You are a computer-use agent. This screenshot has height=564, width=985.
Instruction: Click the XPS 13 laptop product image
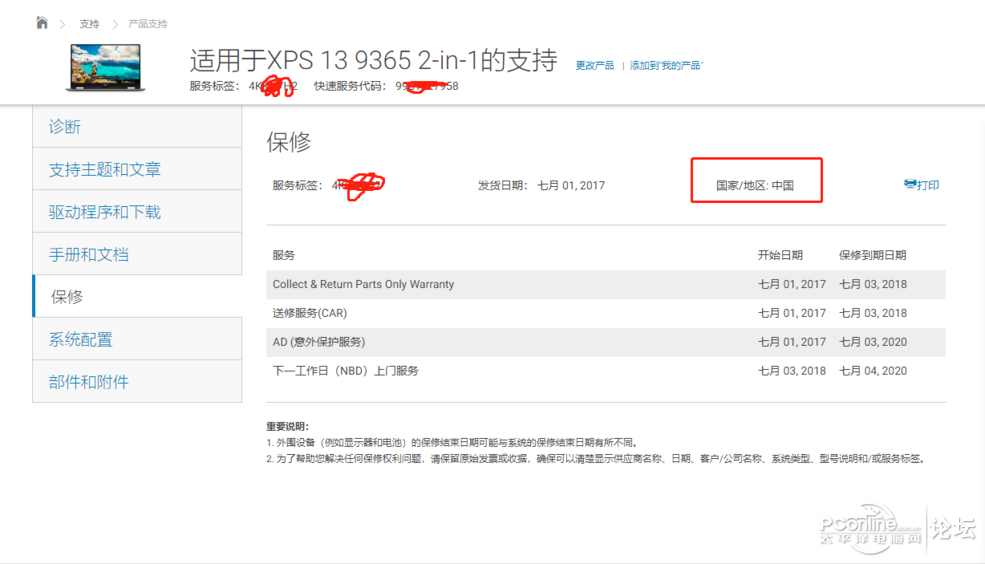[x=106, y=68]
